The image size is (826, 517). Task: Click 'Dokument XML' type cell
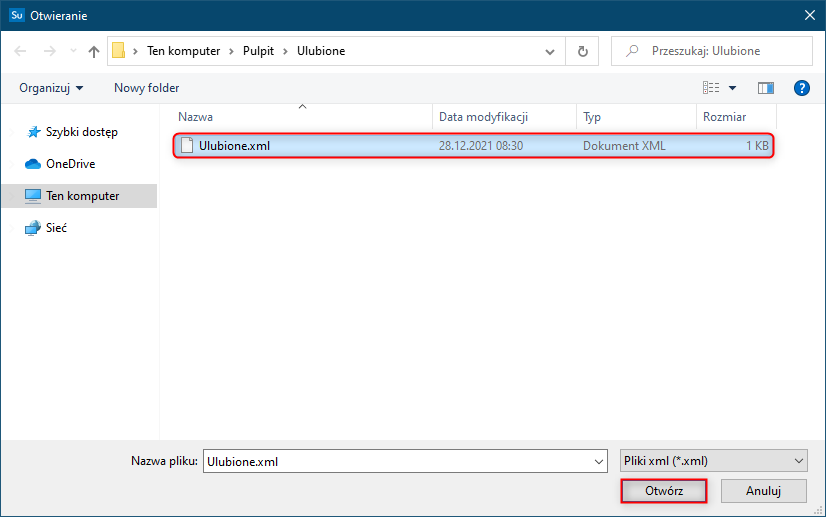coord(624,145)
